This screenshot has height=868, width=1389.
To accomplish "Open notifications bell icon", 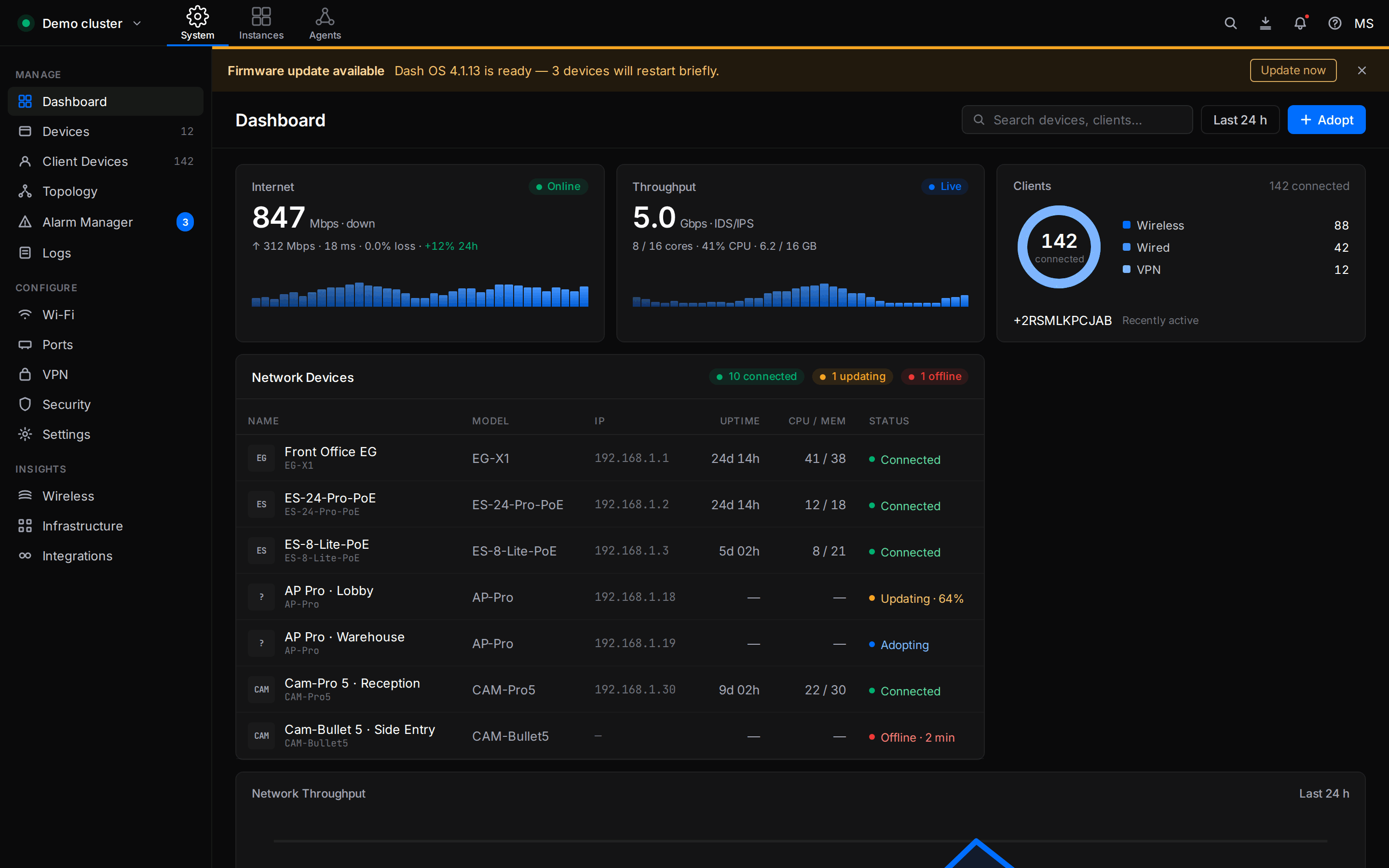I will pos(1300,23).
